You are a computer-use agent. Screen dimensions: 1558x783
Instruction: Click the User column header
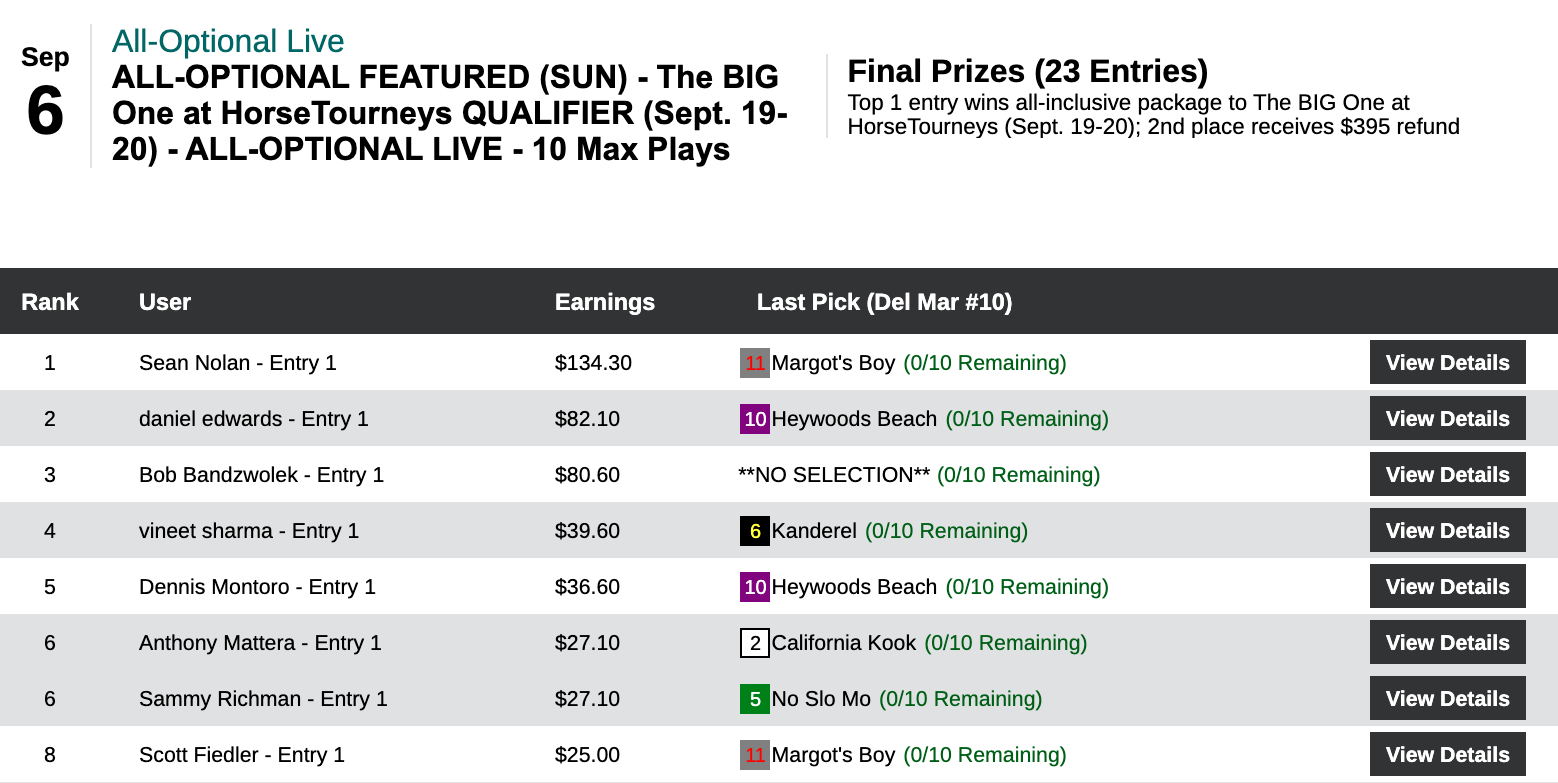click(x=165, y=302)
